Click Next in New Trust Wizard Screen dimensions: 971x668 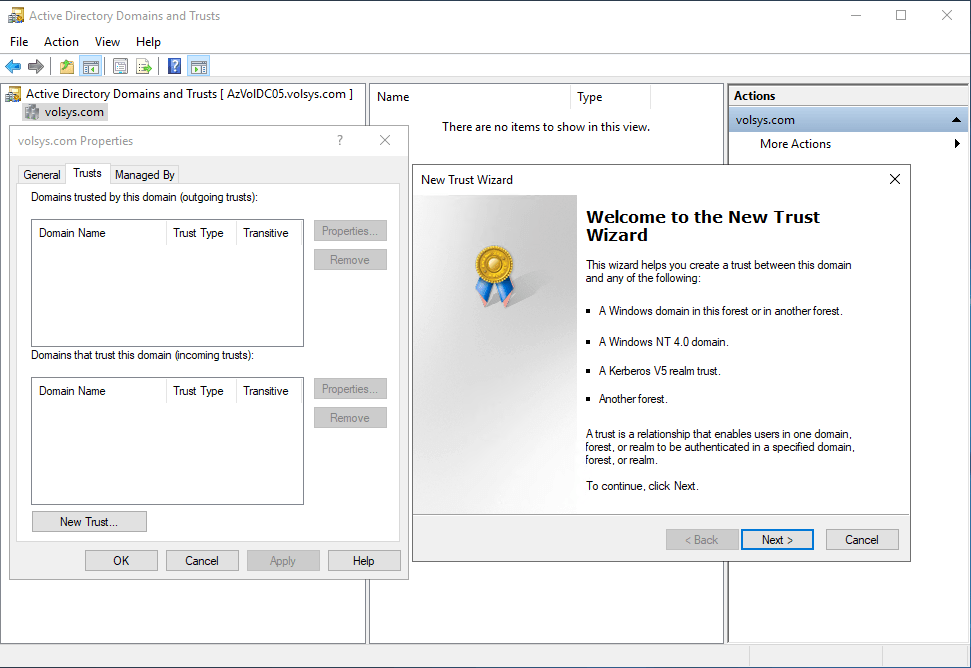[x=777, y=540]
